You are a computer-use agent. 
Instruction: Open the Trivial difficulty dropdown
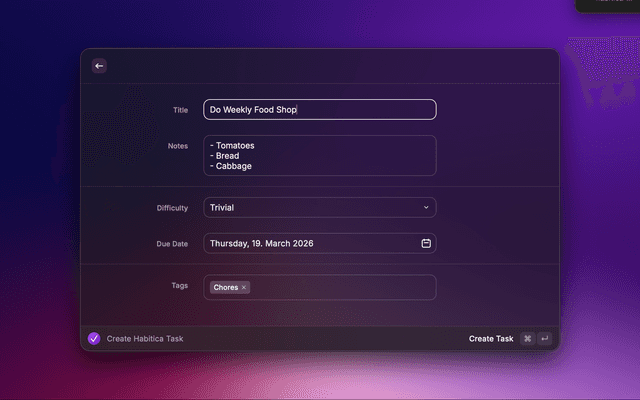[310, 208]
